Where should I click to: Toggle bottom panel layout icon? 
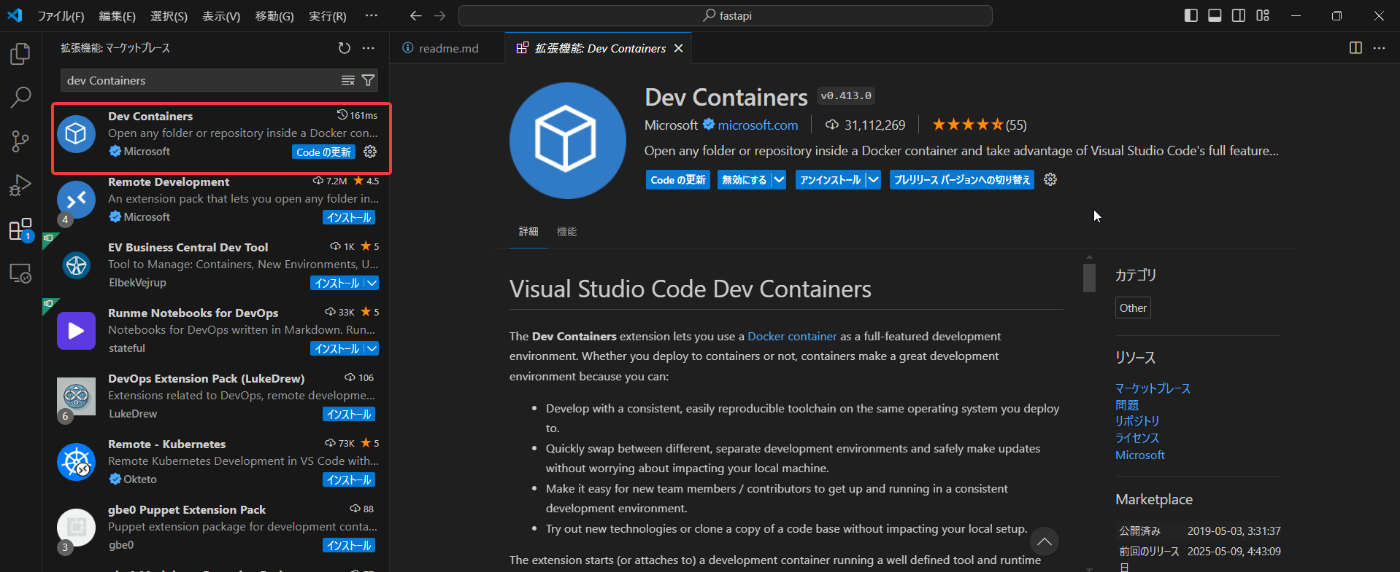(1215, 16)
